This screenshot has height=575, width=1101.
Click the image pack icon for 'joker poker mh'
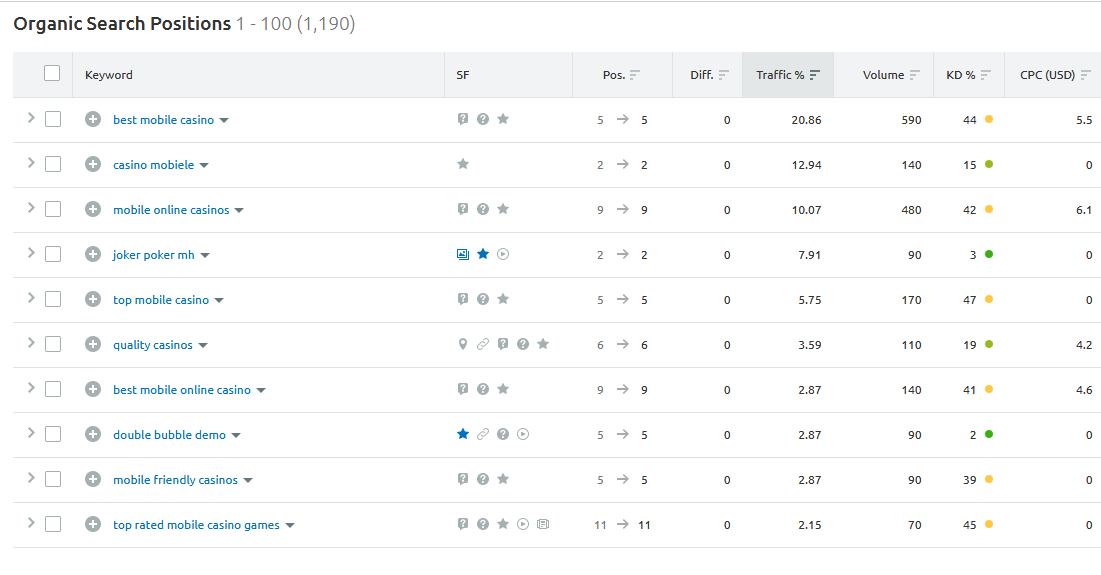(463, 255)
